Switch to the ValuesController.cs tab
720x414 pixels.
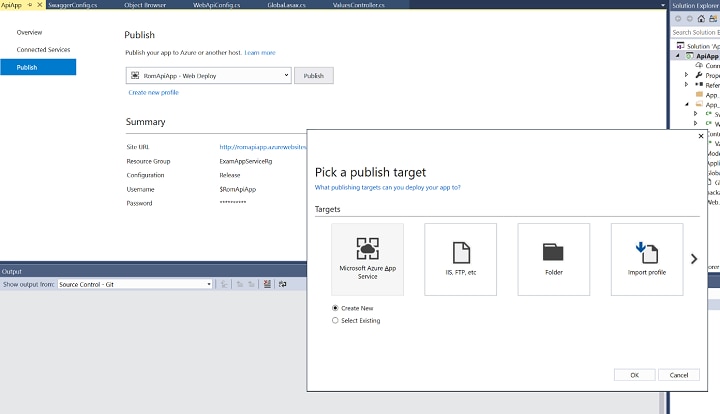point(359,5)
